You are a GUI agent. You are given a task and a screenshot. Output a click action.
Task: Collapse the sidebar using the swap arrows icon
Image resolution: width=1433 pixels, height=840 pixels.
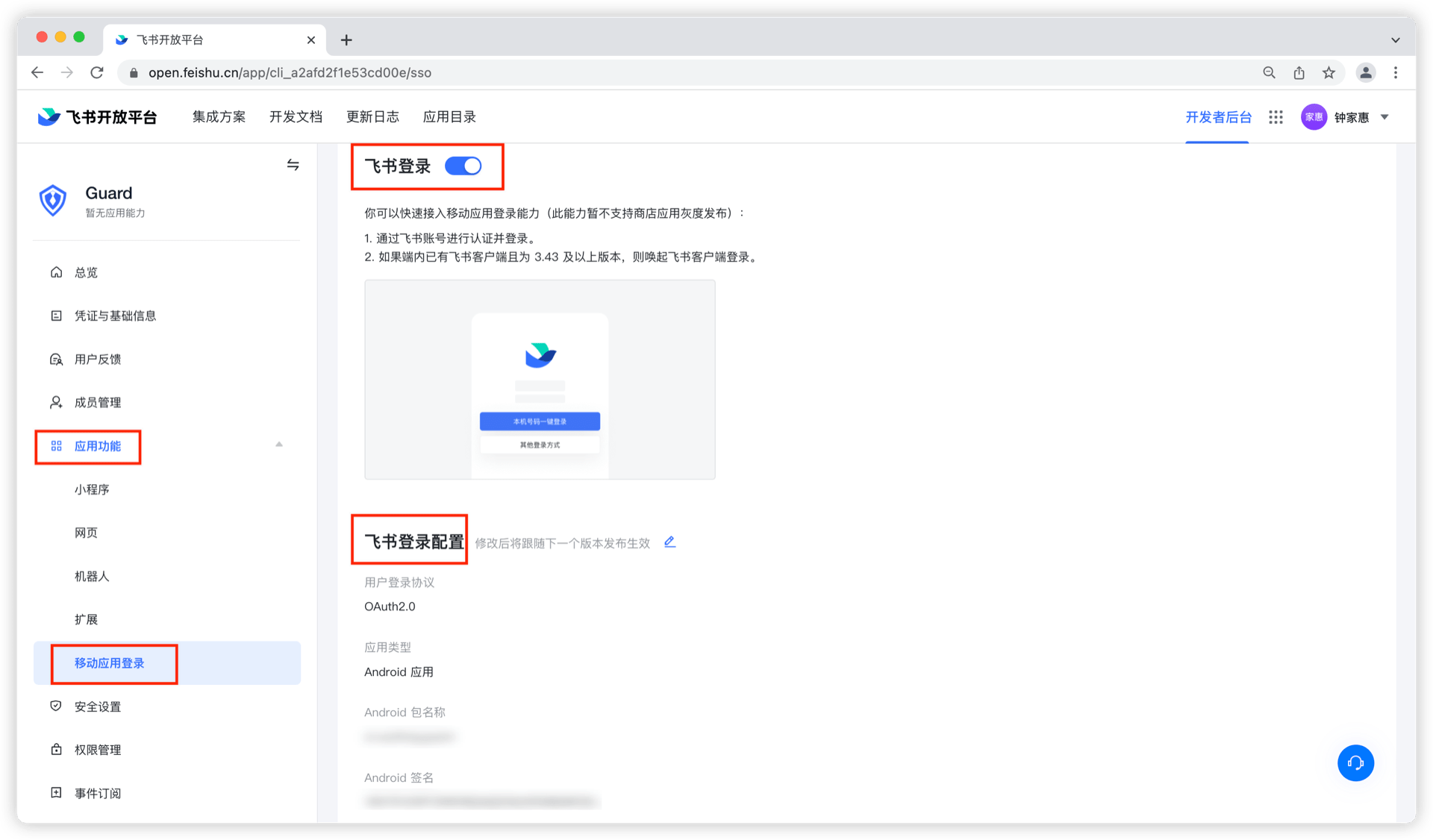(x=293, y=165)
